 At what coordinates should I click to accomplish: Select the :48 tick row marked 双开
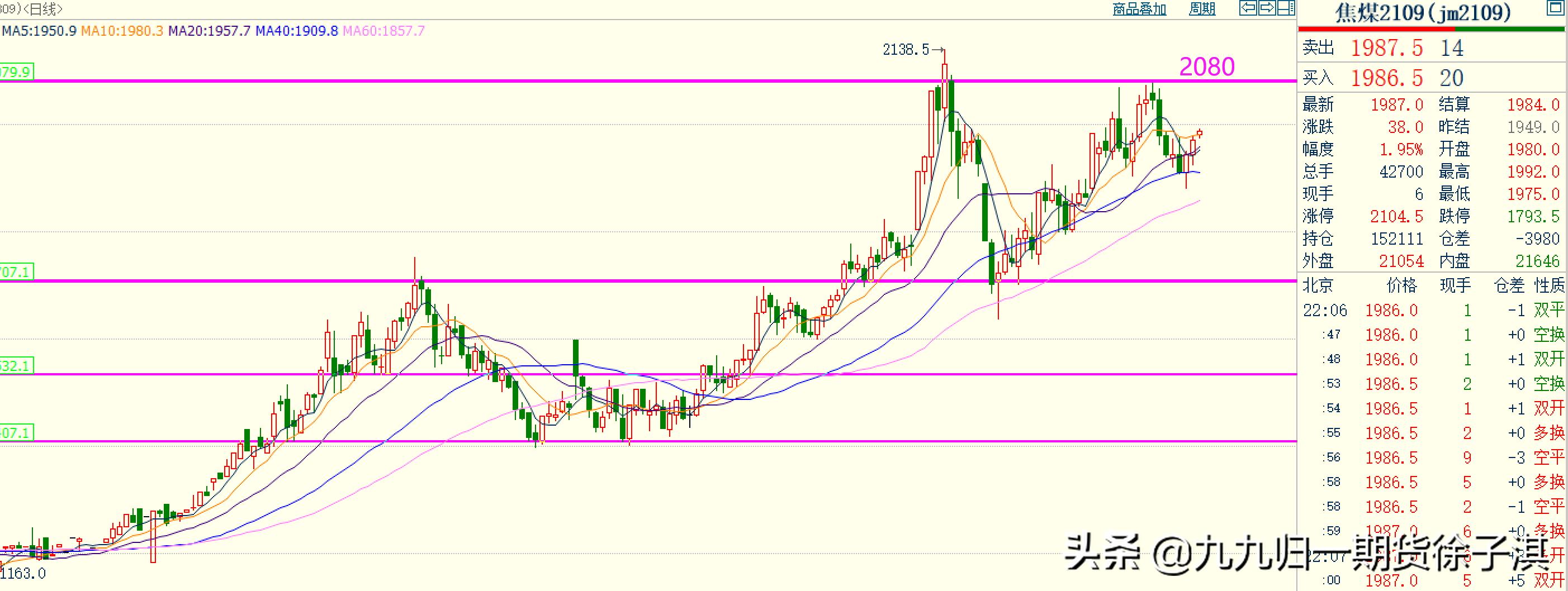click(1433, 359)
